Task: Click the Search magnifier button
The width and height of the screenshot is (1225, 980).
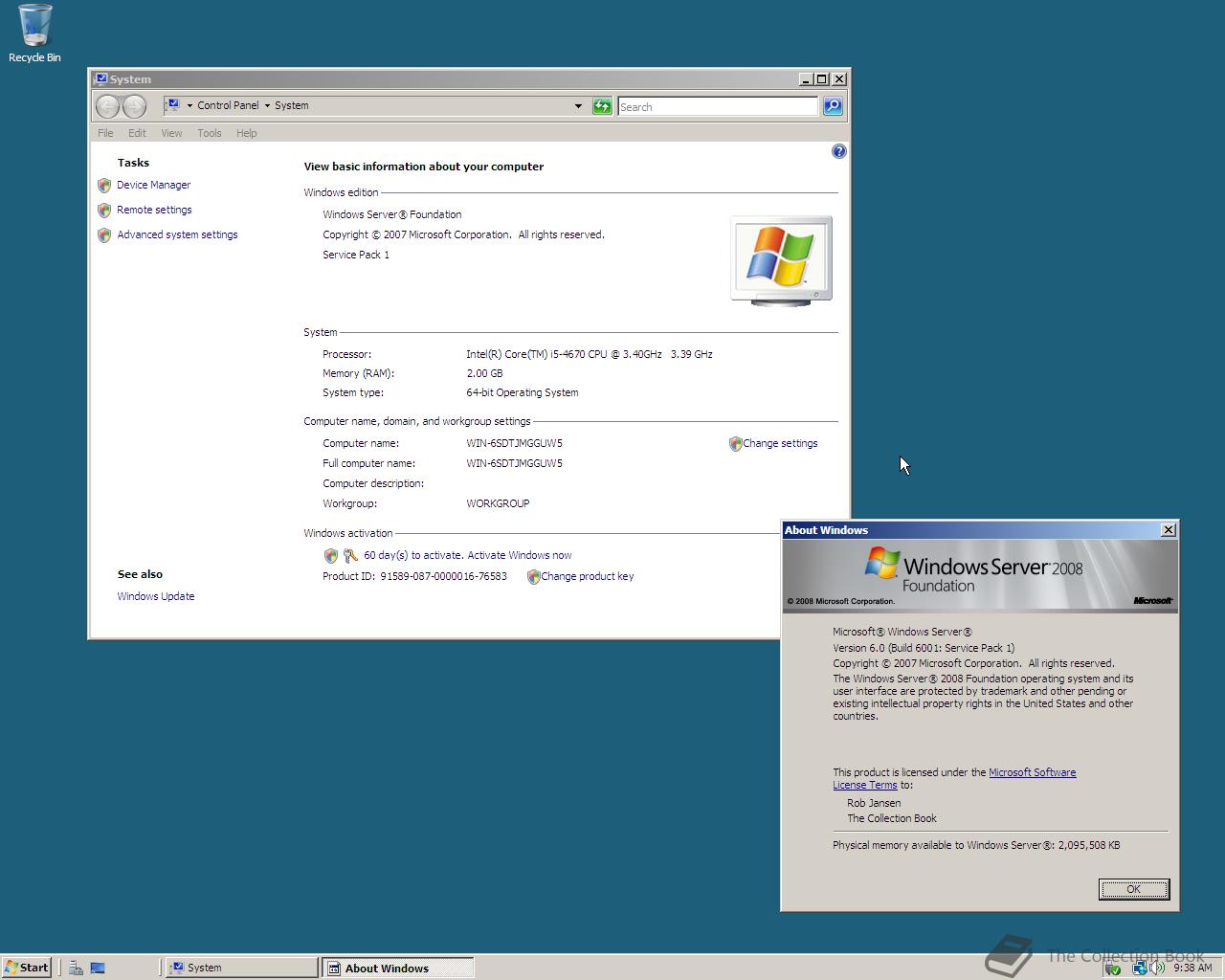Action: [x=833, y=106]
